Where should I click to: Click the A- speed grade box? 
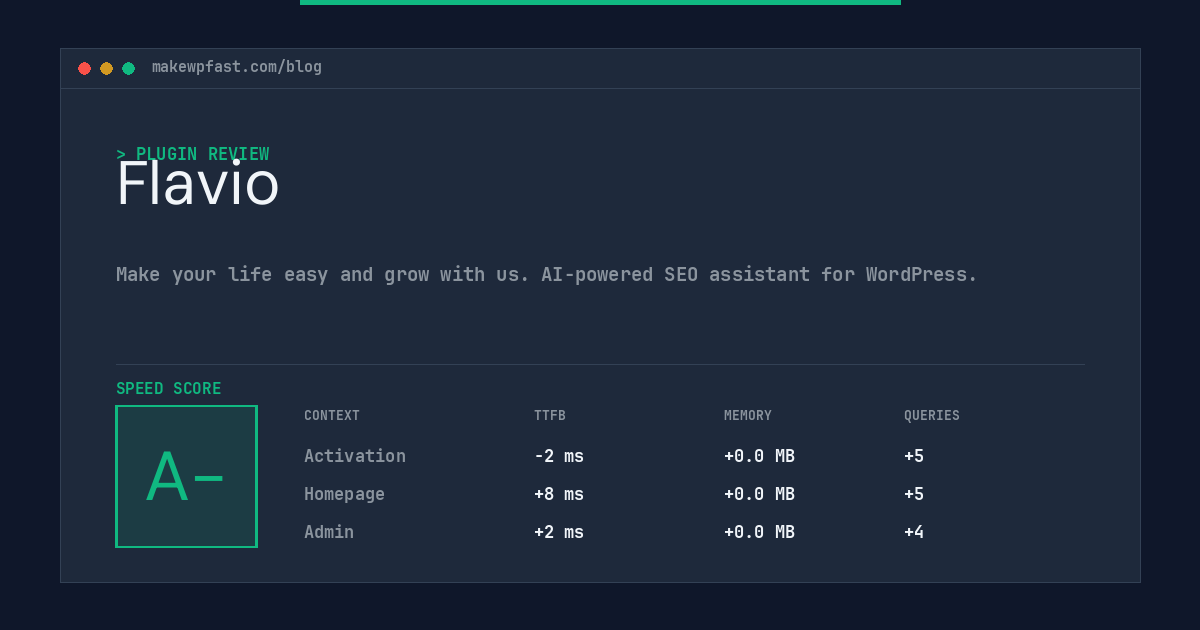[187, 476]
